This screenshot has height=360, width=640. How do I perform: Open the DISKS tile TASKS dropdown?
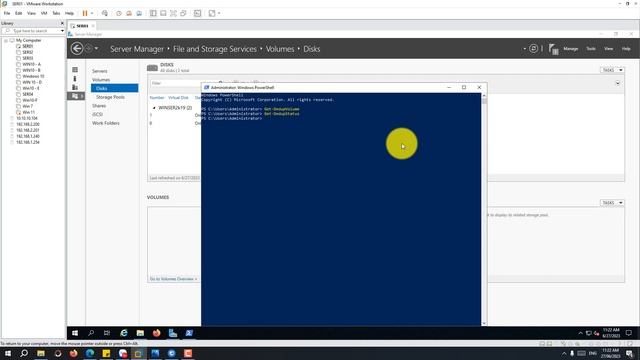pyautogui.click(x=612, y=70)
